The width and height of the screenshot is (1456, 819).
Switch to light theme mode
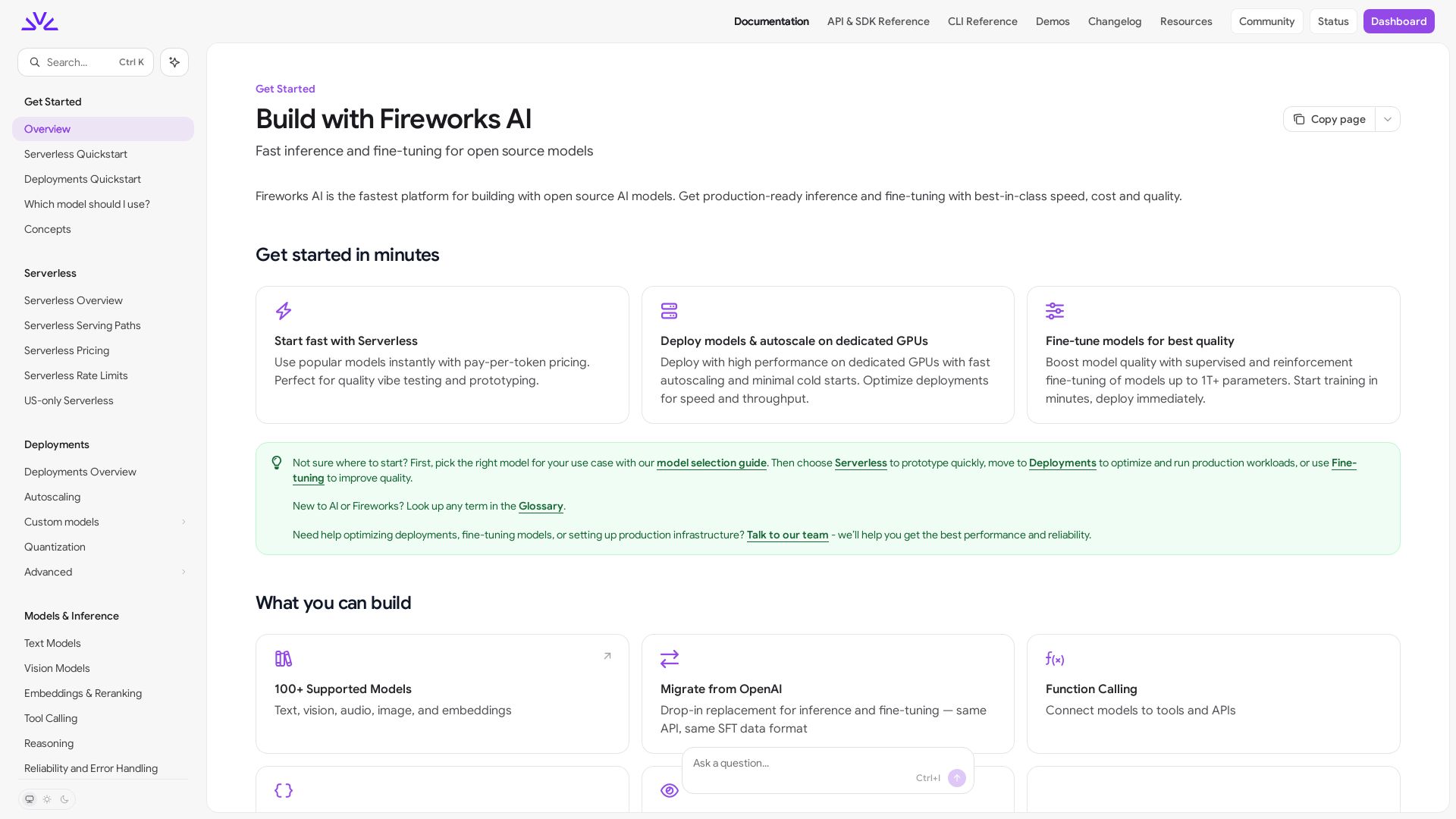pos(47,799)
